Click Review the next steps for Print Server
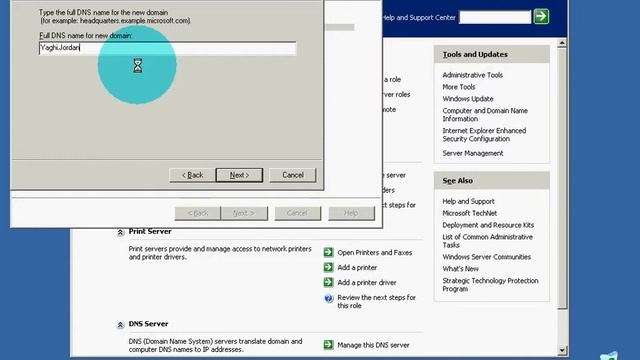The height and width of the screenshot is (360, 640). click(x=376, y=302)
